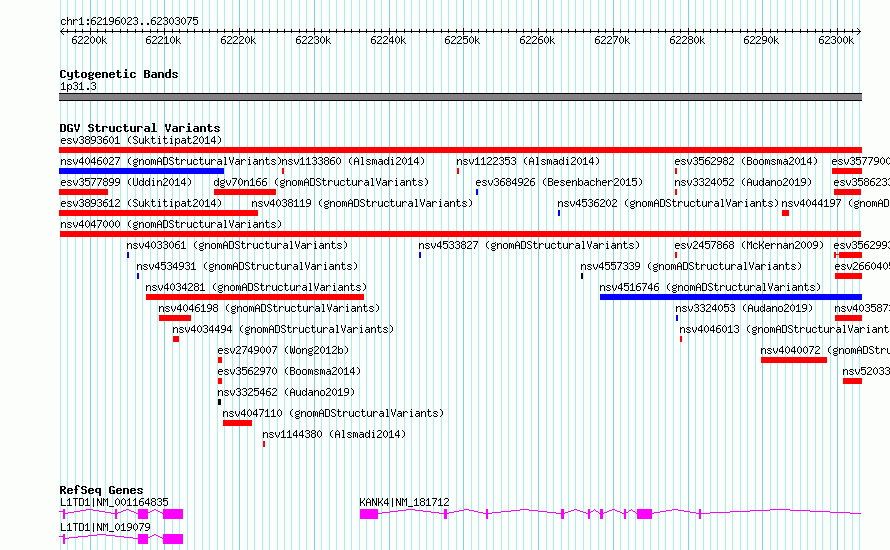Select the L1TD1 NM_019079 last exon block

[173, 539]
